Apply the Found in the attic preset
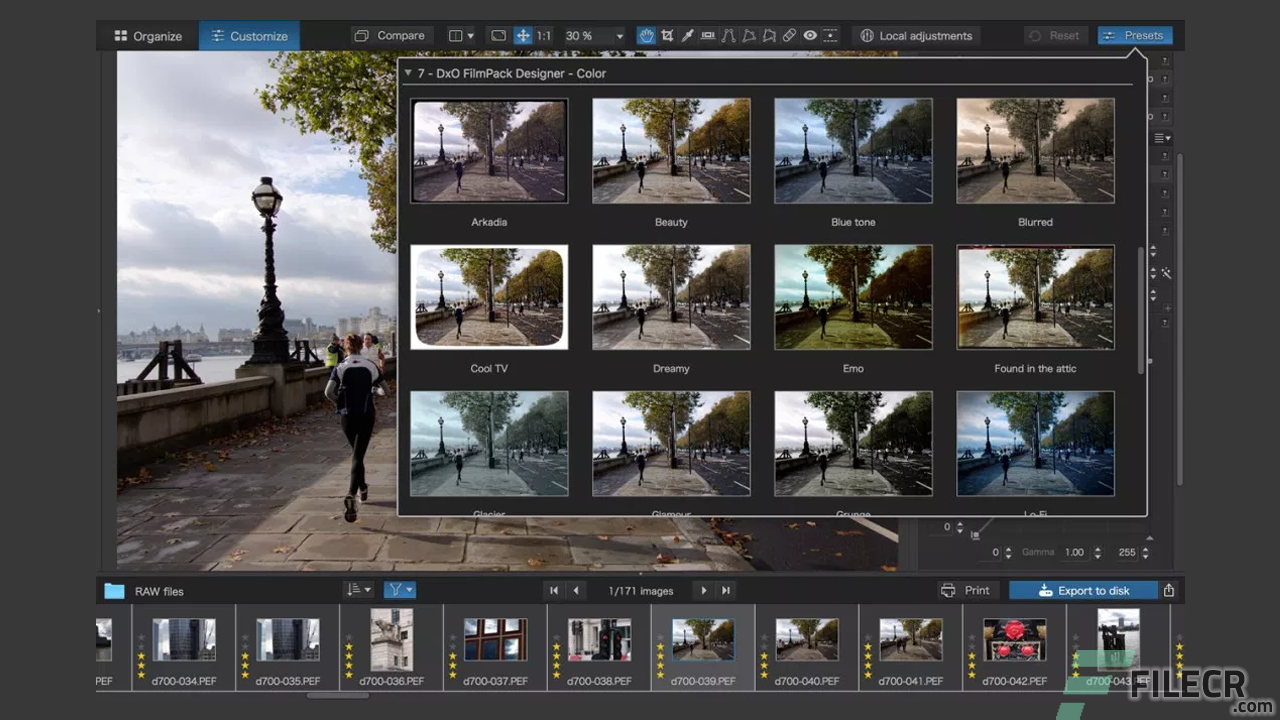 [x=1035, y=297]
